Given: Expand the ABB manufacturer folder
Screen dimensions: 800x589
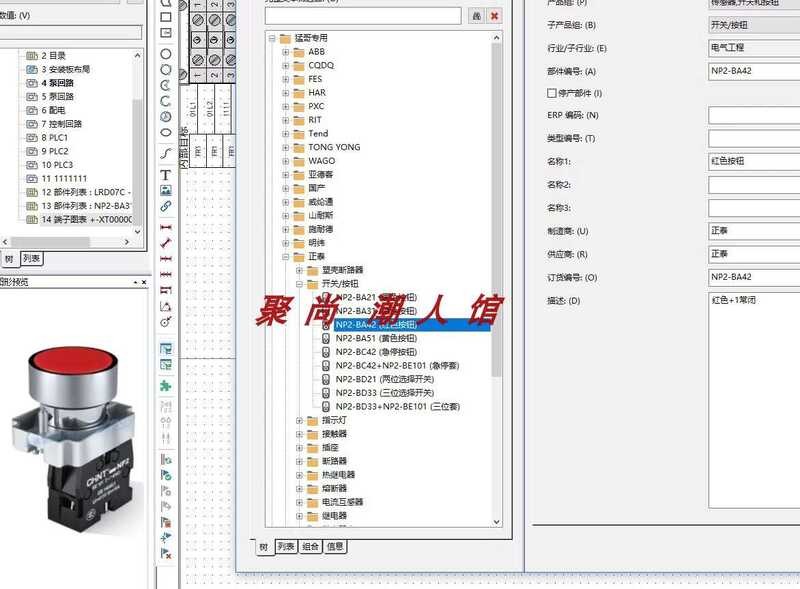Looking at the screenshot, I should click(286, 52).
